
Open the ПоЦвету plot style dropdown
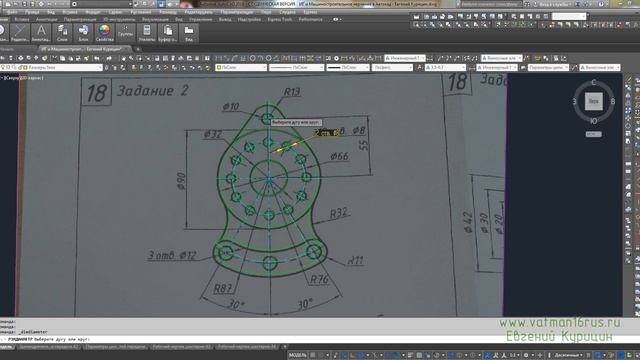[392, 67]
